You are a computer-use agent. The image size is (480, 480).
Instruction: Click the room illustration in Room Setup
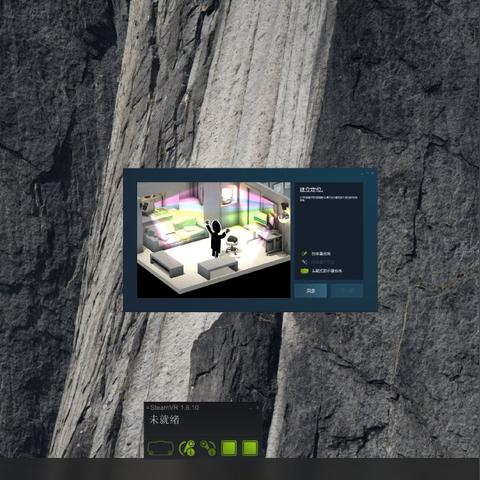214,240
